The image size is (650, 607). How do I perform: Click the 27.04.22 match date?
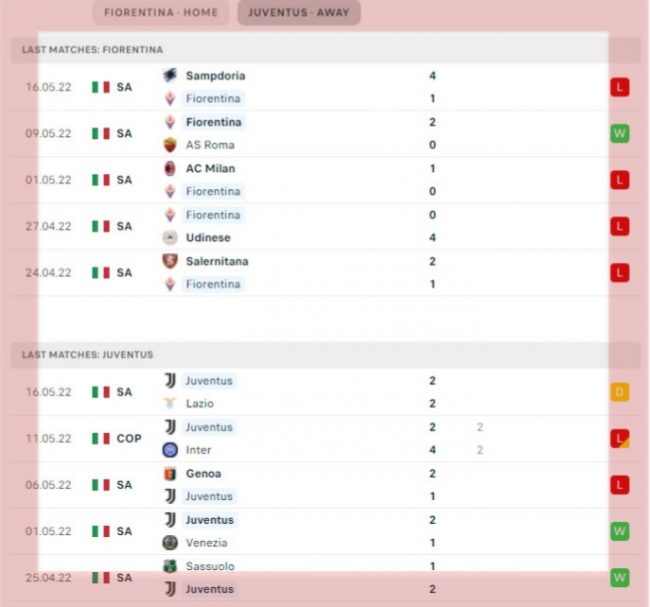click(49, 226)
